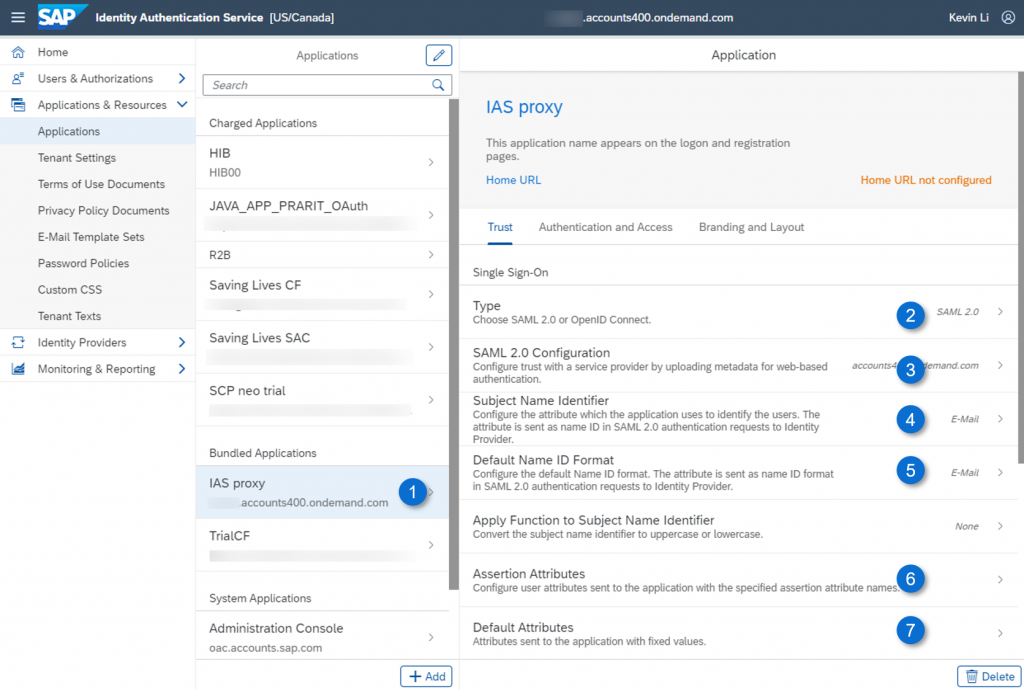Switch to Branding and Layout tab
This screenshot has height=690, width=1024.
coord(751,227)
